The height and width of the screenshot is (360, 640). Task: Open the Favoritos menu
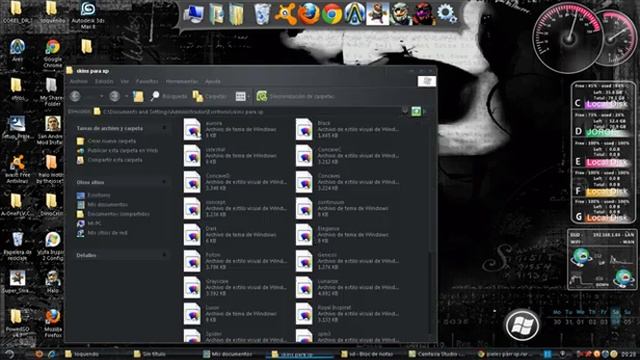(147, 81)
